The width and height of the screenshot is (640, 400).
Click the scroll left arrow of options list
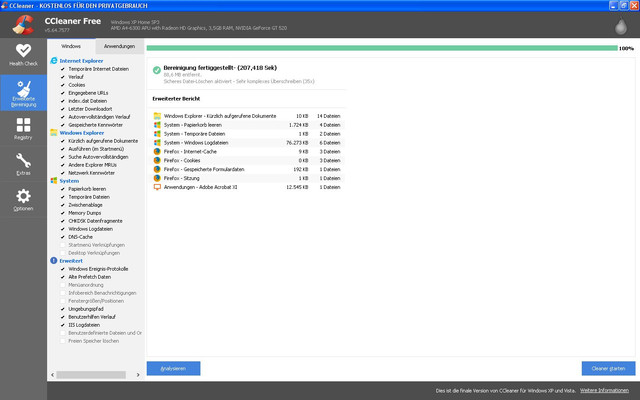click(52, 375)
